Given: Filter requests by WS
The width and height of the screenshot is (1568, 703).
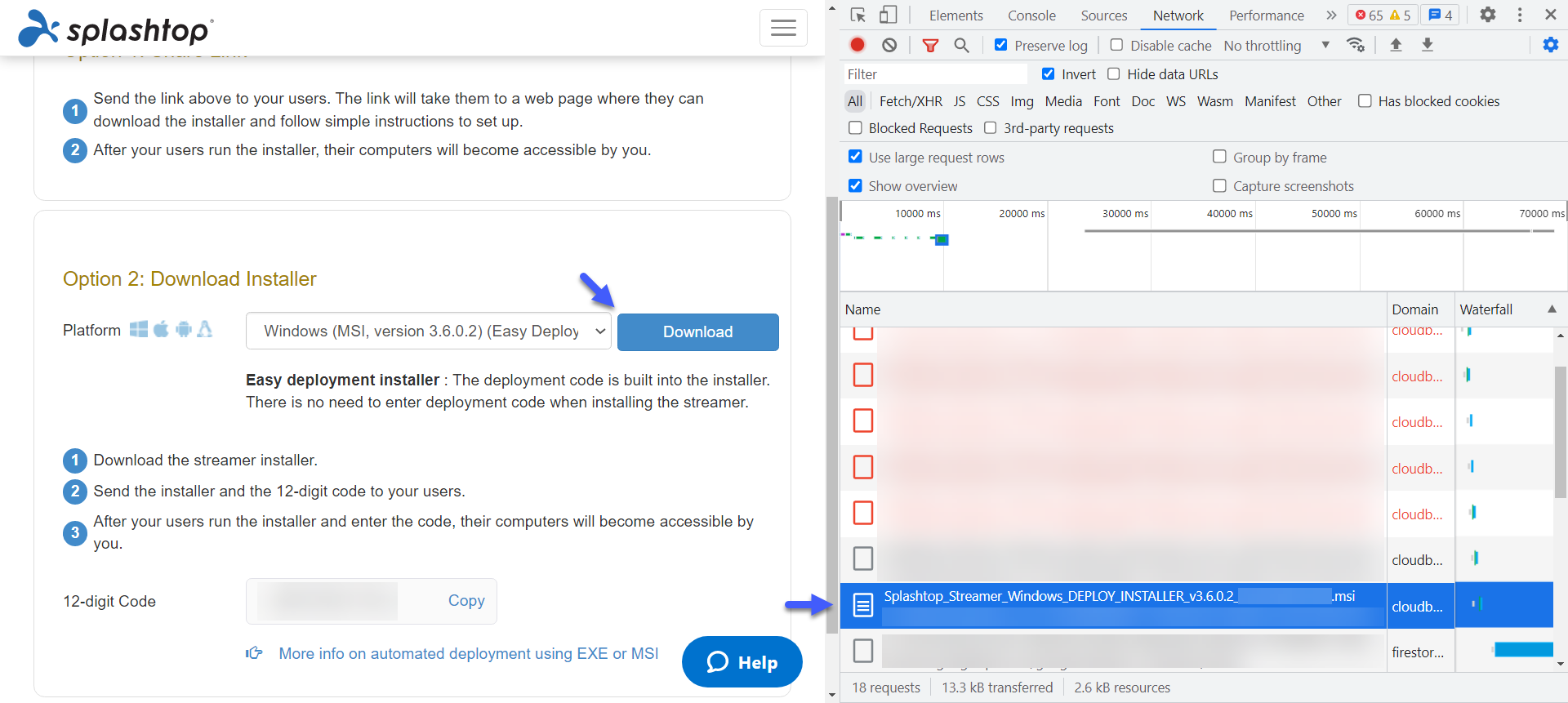Looking at the screenshot, I should pyautogui.click(x=1175, y=101).
